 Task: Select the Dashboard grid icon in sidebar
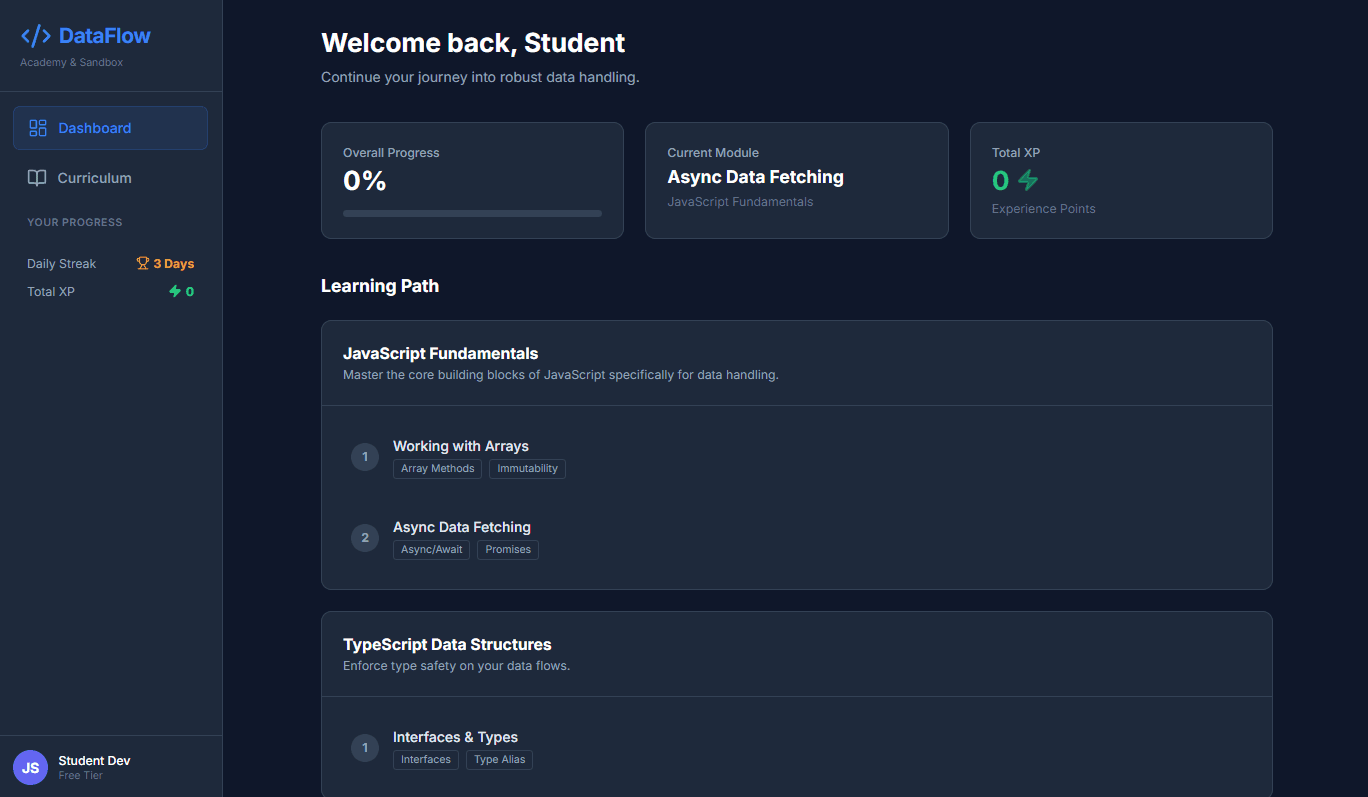38,127
